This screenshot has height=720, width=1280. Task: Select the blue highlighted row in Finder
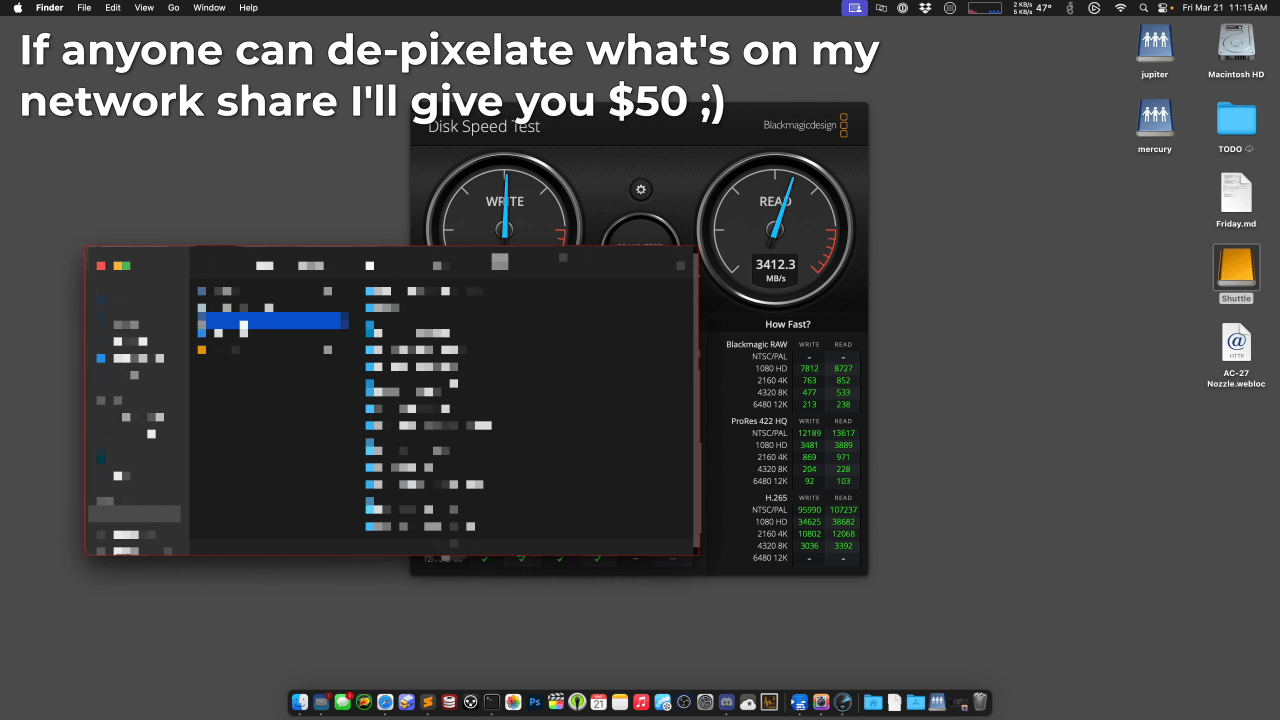(273, 321)
